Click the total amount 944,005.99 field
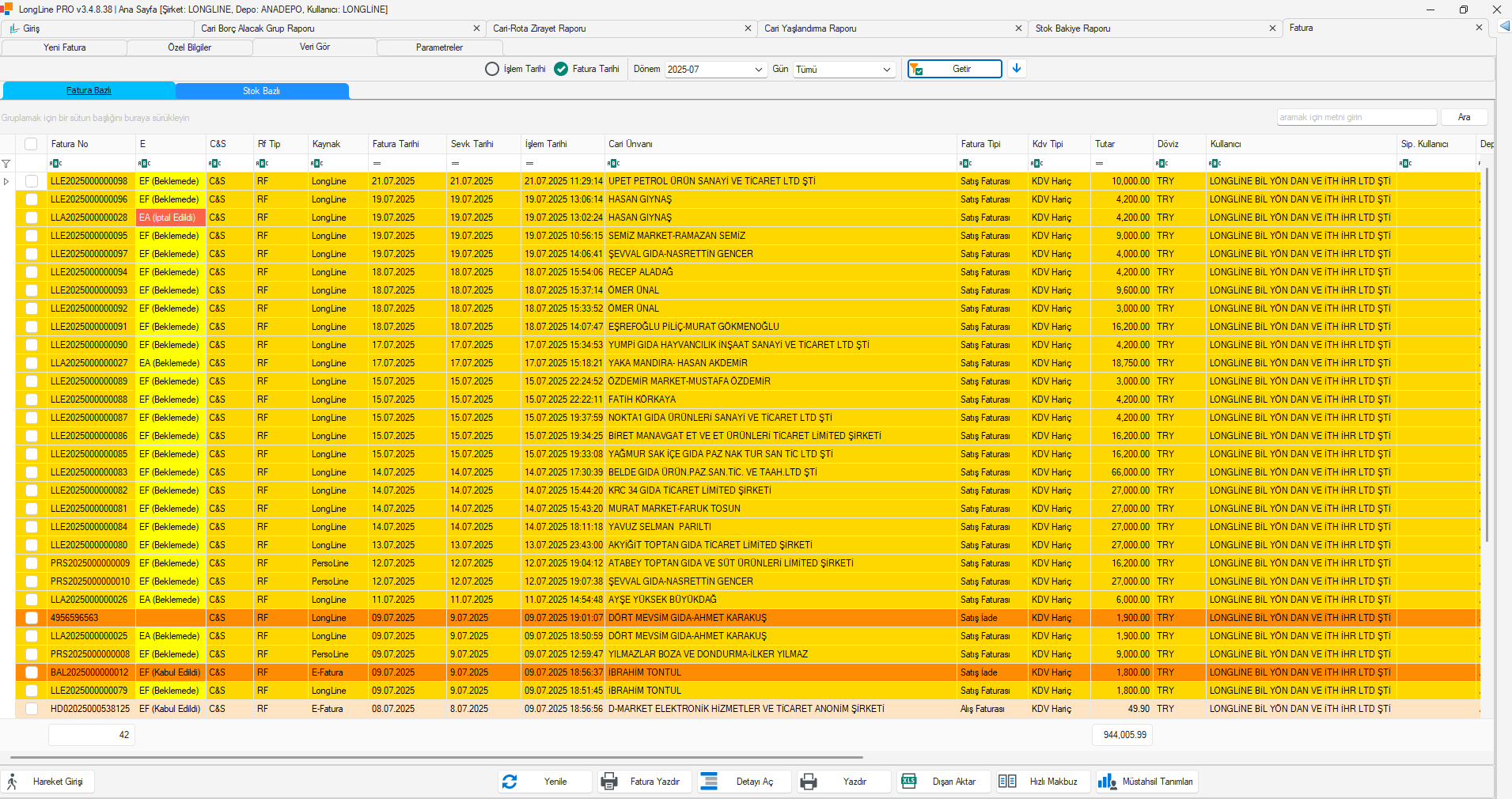The height and width of the screenshot is (799, 1512). (x=1122, y=735)
